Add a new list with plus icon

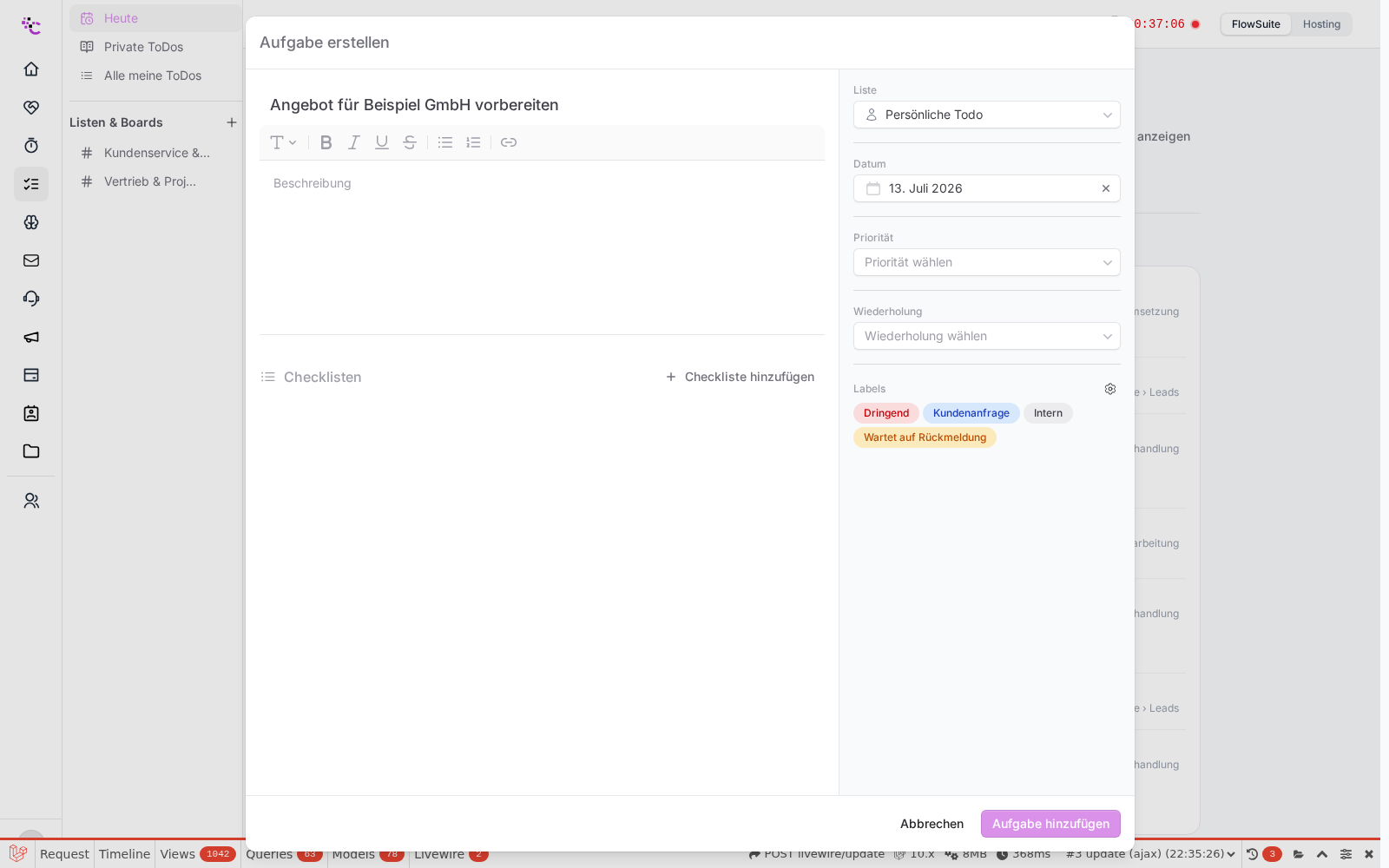pos(232,122)
